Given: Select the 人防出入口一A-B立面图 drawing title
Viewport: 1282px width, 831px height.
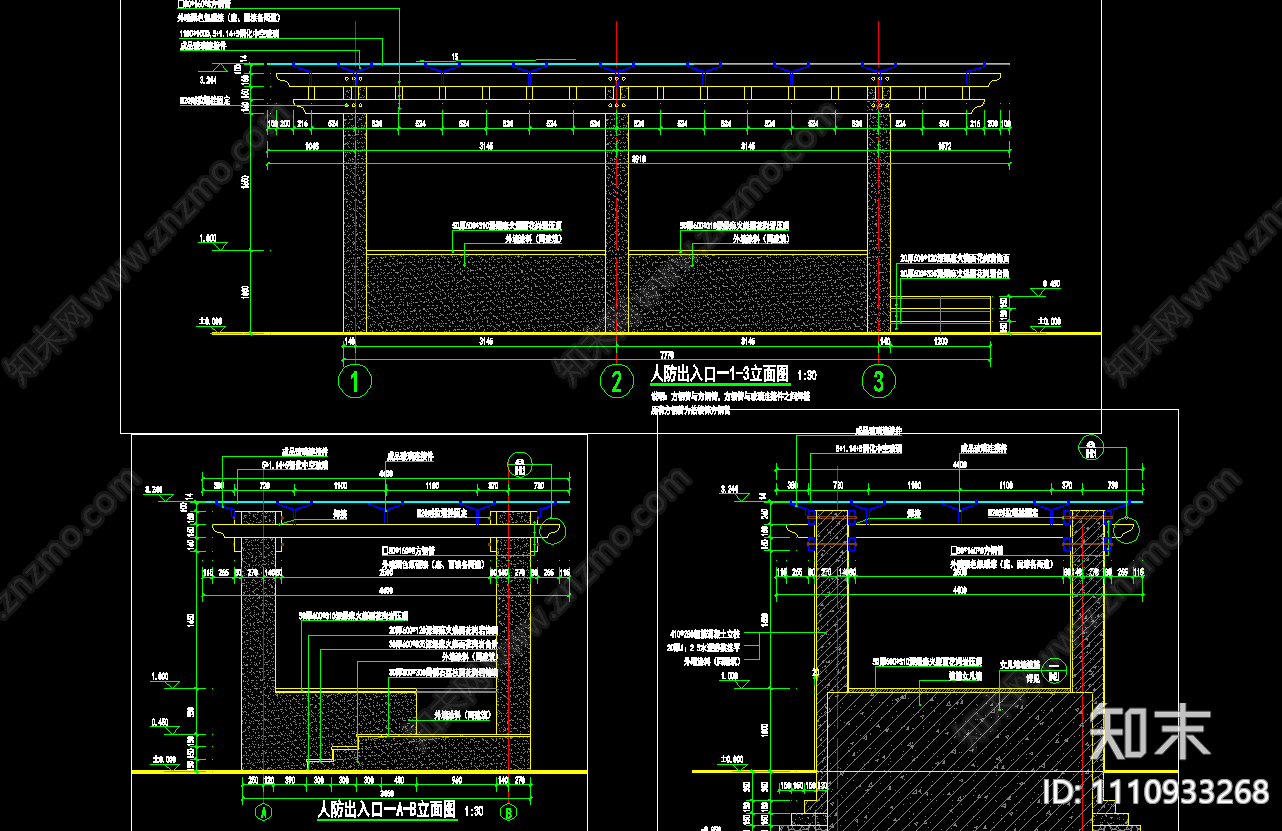Looking at the screenshot, I should click(x=386, y=809).
